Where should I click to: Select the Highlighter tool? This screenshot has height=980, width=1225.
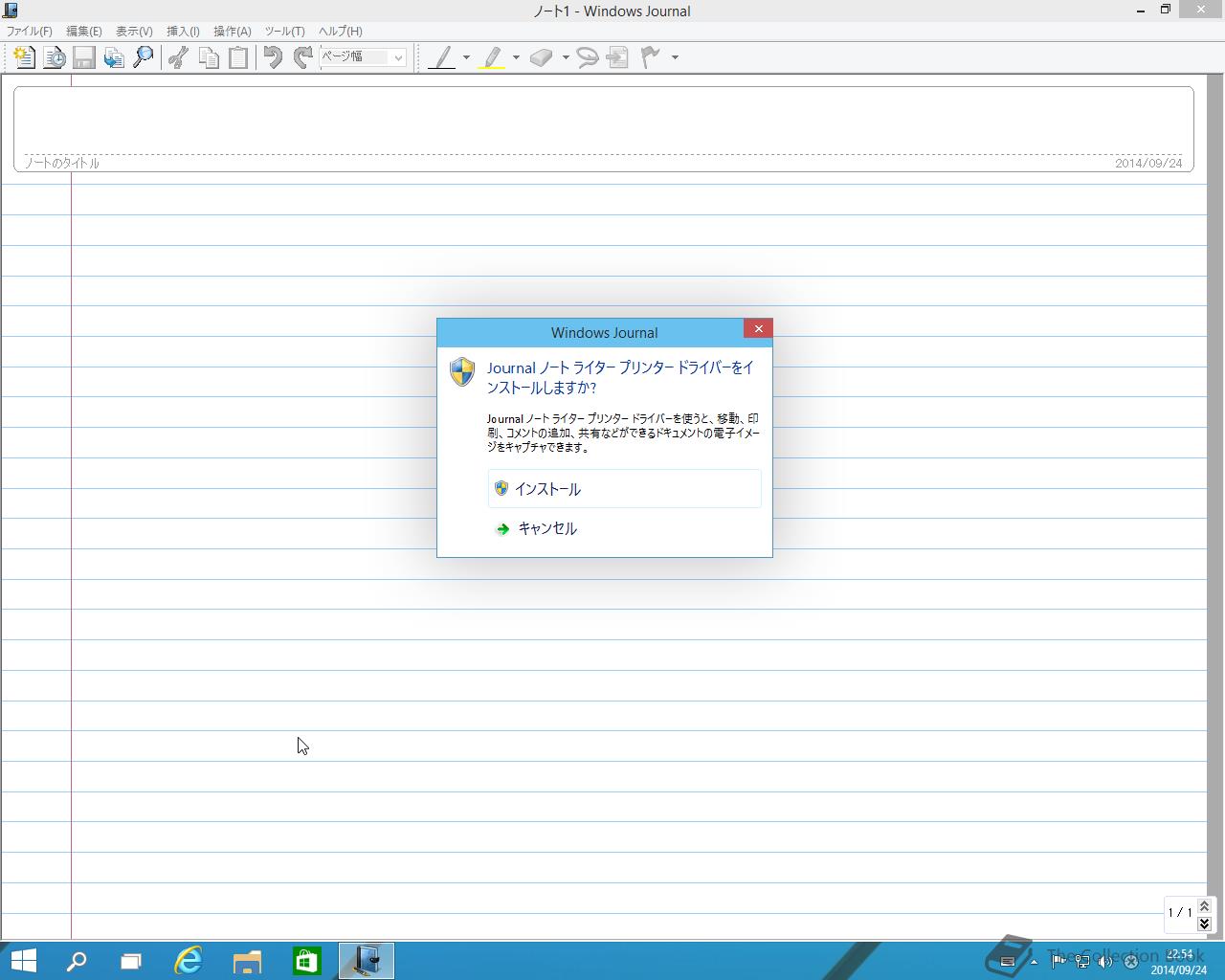(492, 57)
